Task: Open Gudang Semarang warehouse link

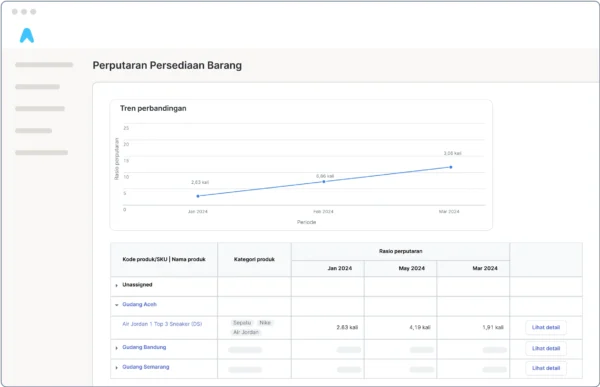Action: [x=145, y=367]
